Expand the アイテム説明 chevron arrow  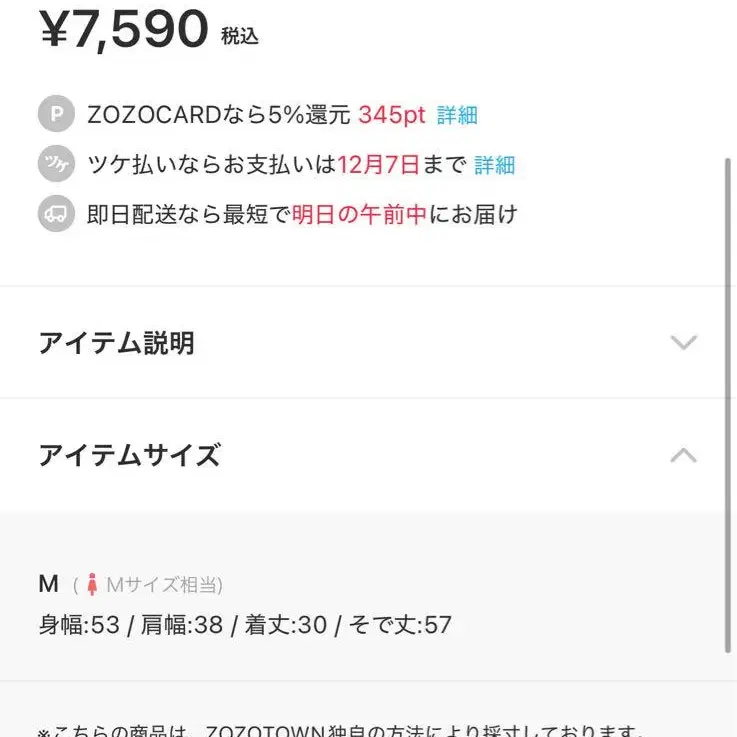(683, 343)
